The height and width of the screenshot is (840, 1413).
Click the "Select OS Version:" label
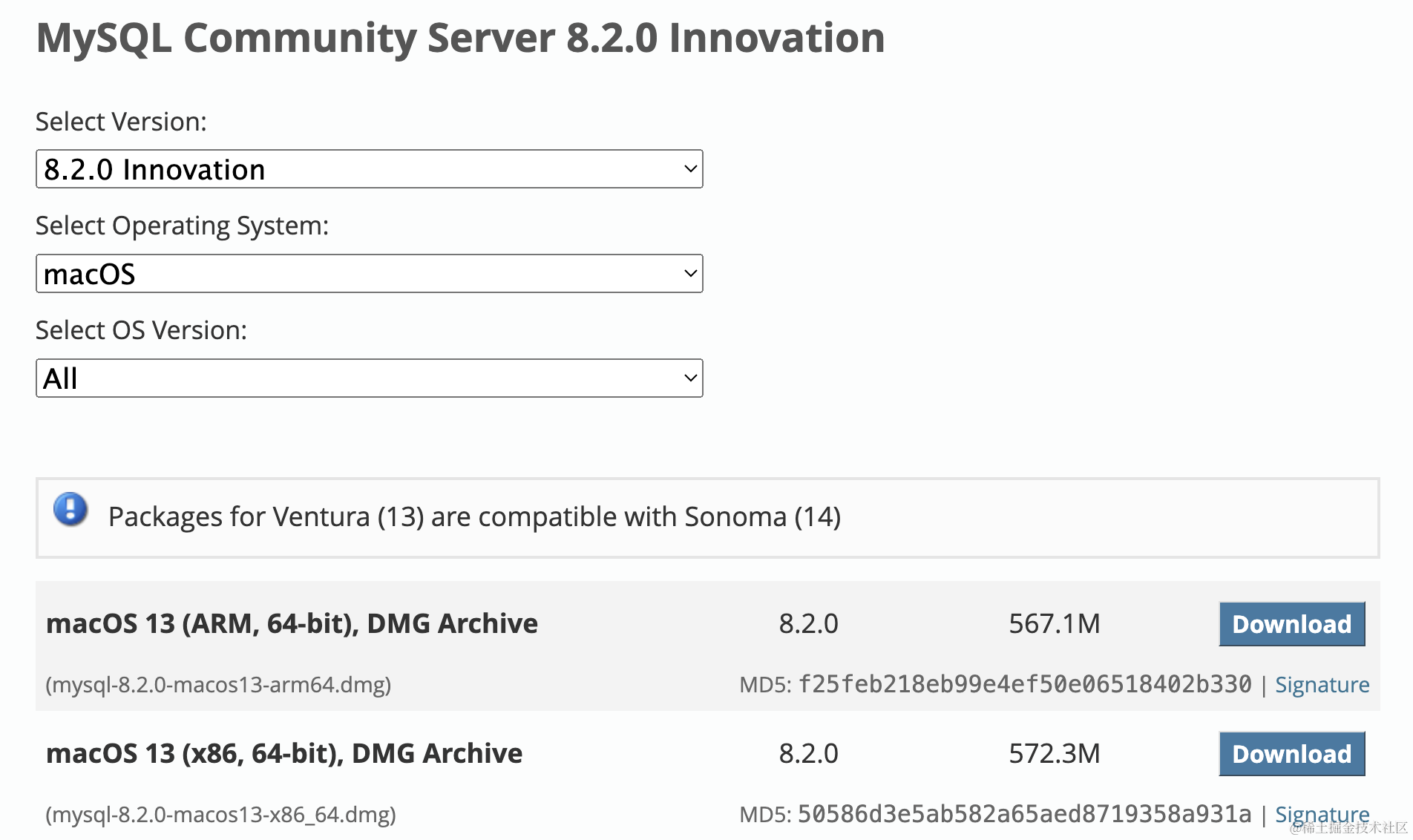[141, 330]
